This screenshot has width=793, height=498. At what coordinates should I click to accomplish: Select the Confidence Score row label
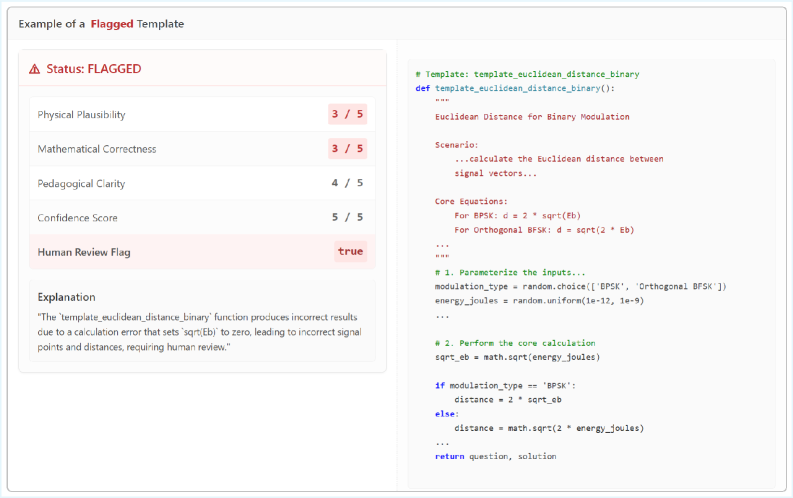click(x=77, y=218)
